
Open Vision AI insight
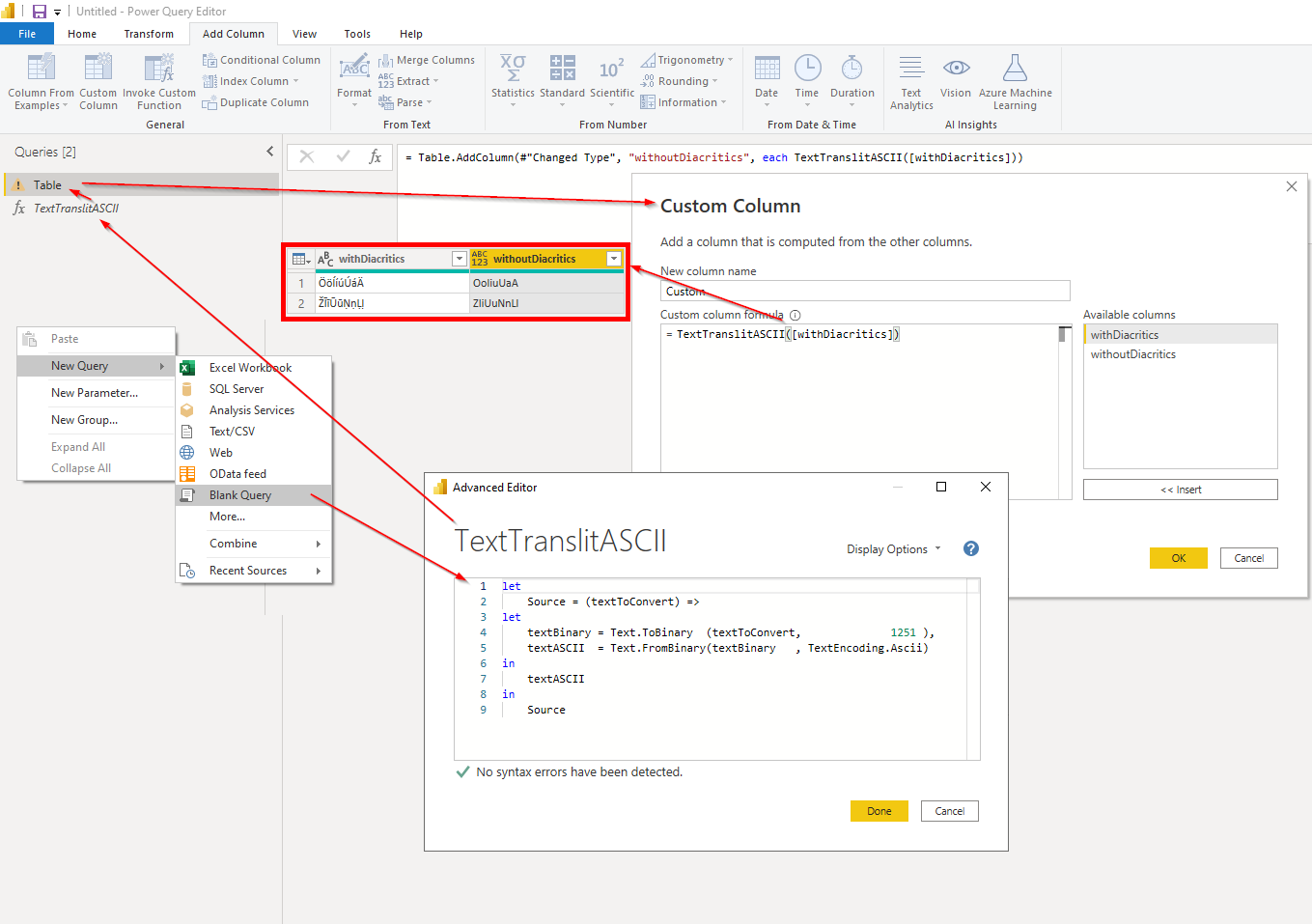(956, 77)
